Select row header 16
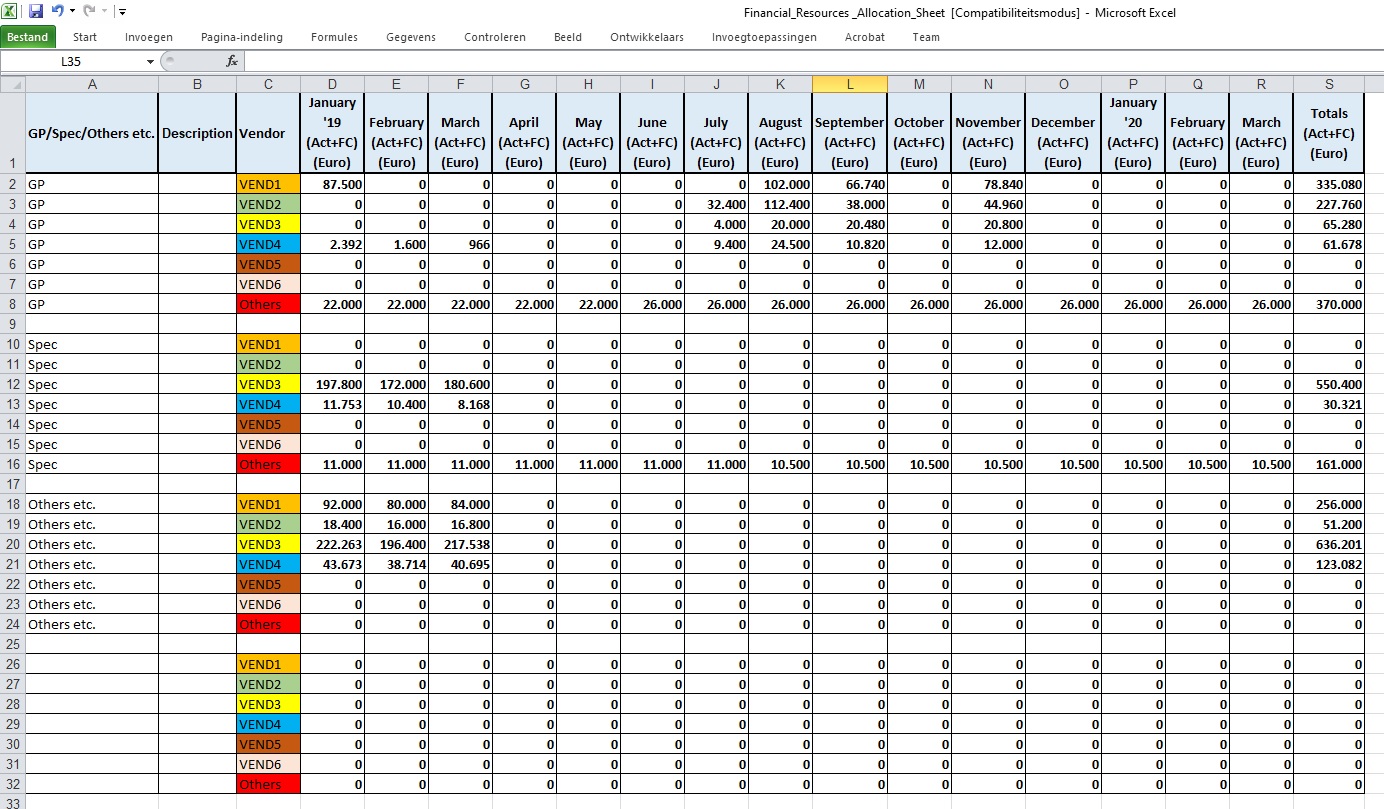The height and width of the screenshot is (809, 1384). 13,464
